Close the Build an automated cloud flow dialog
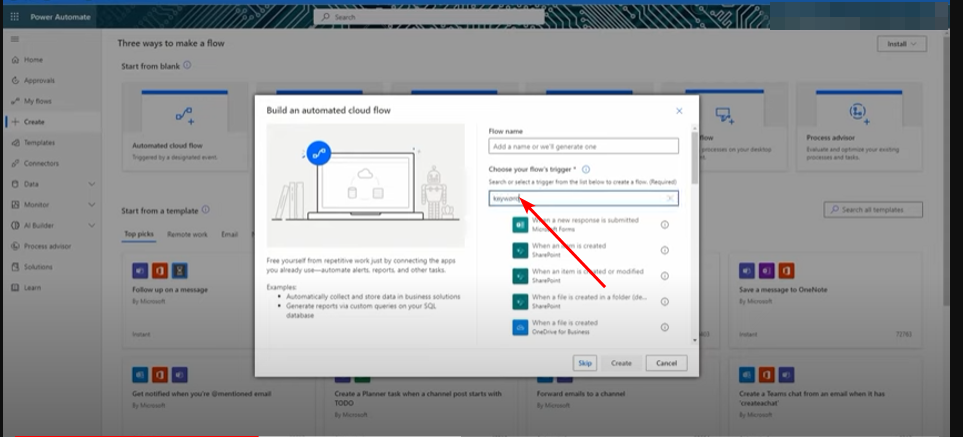The height and width of the screenshot is (437, 963). click(x=679, y=111)
